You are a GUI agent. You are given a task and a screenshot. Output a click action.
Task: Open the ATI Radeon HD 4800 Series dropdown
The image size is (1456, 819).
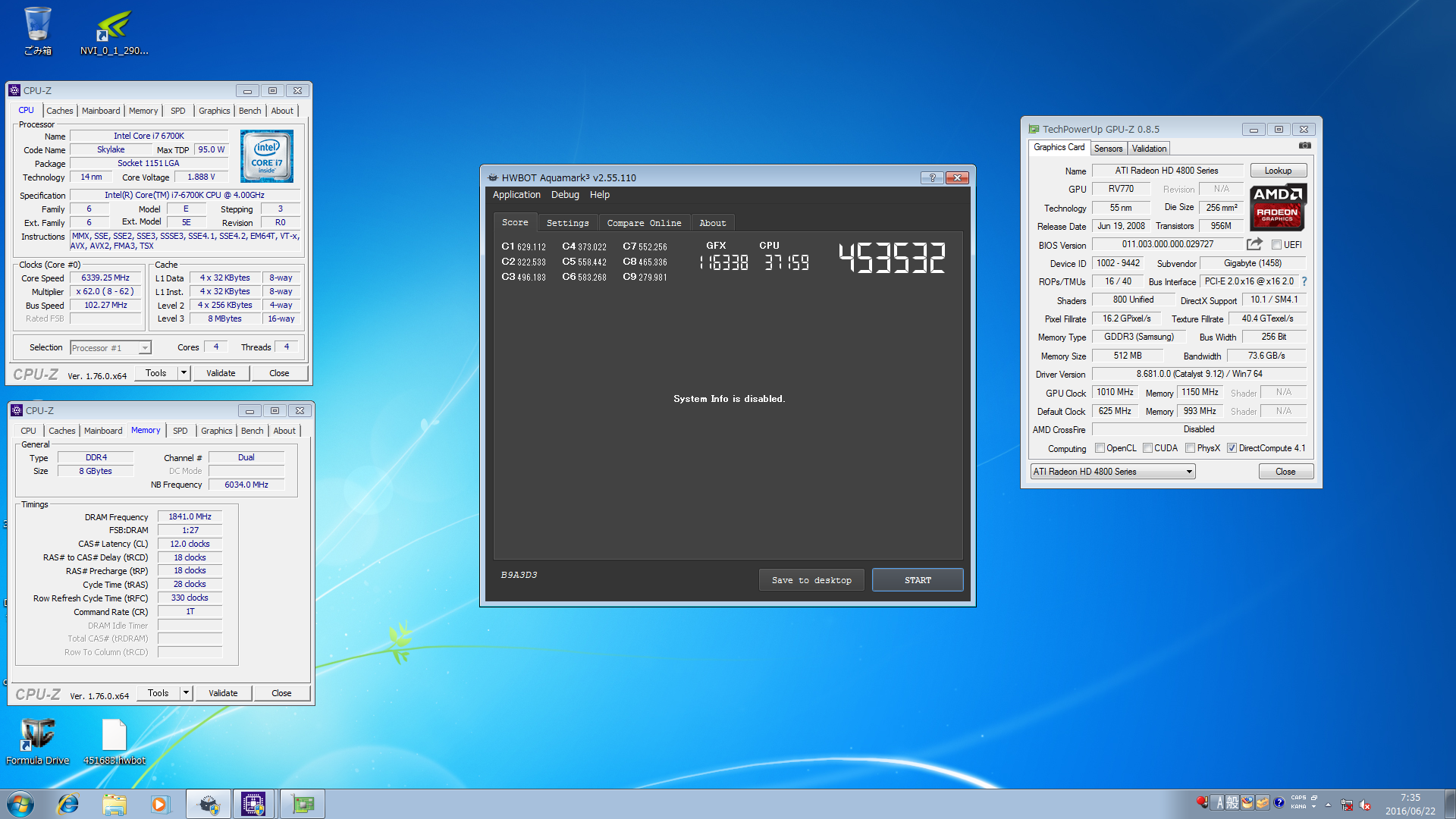pyautogui.click(x=1112, y=472)
